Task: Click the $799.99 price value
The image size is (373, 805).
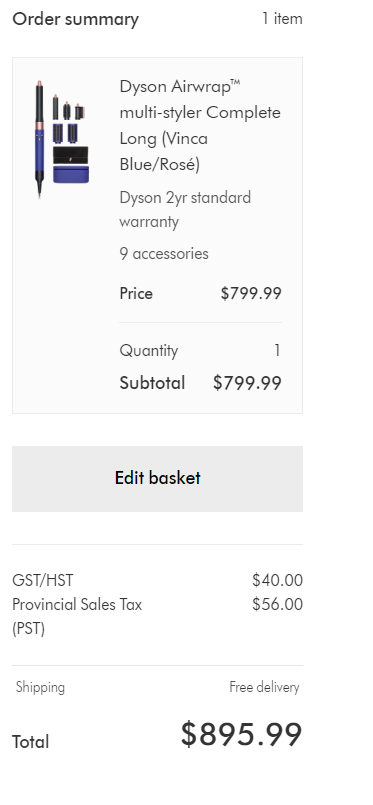Action: tap(251, 294)
